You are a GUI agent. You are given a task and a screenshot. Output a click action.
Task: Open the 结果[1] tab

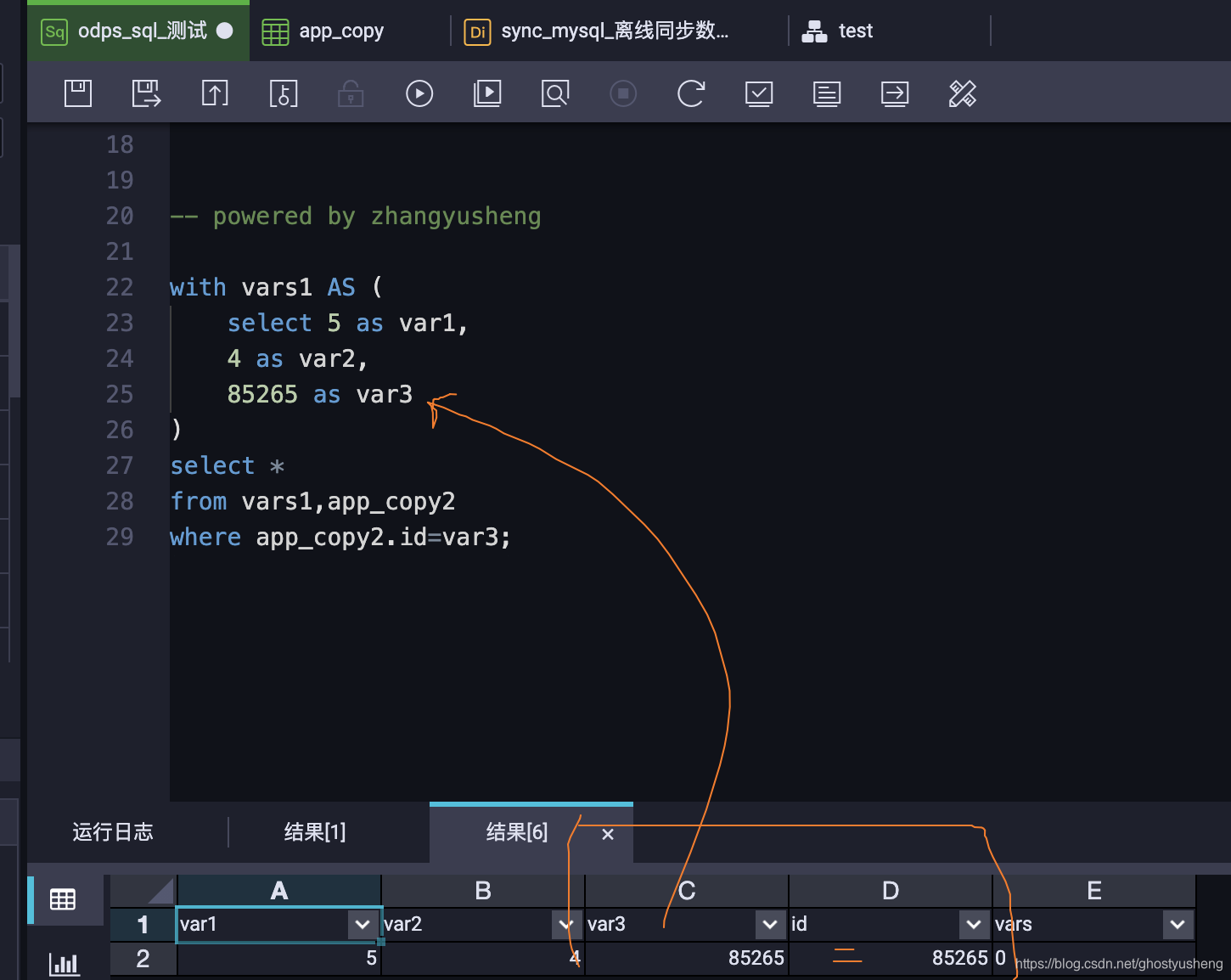tap(315, 832)
